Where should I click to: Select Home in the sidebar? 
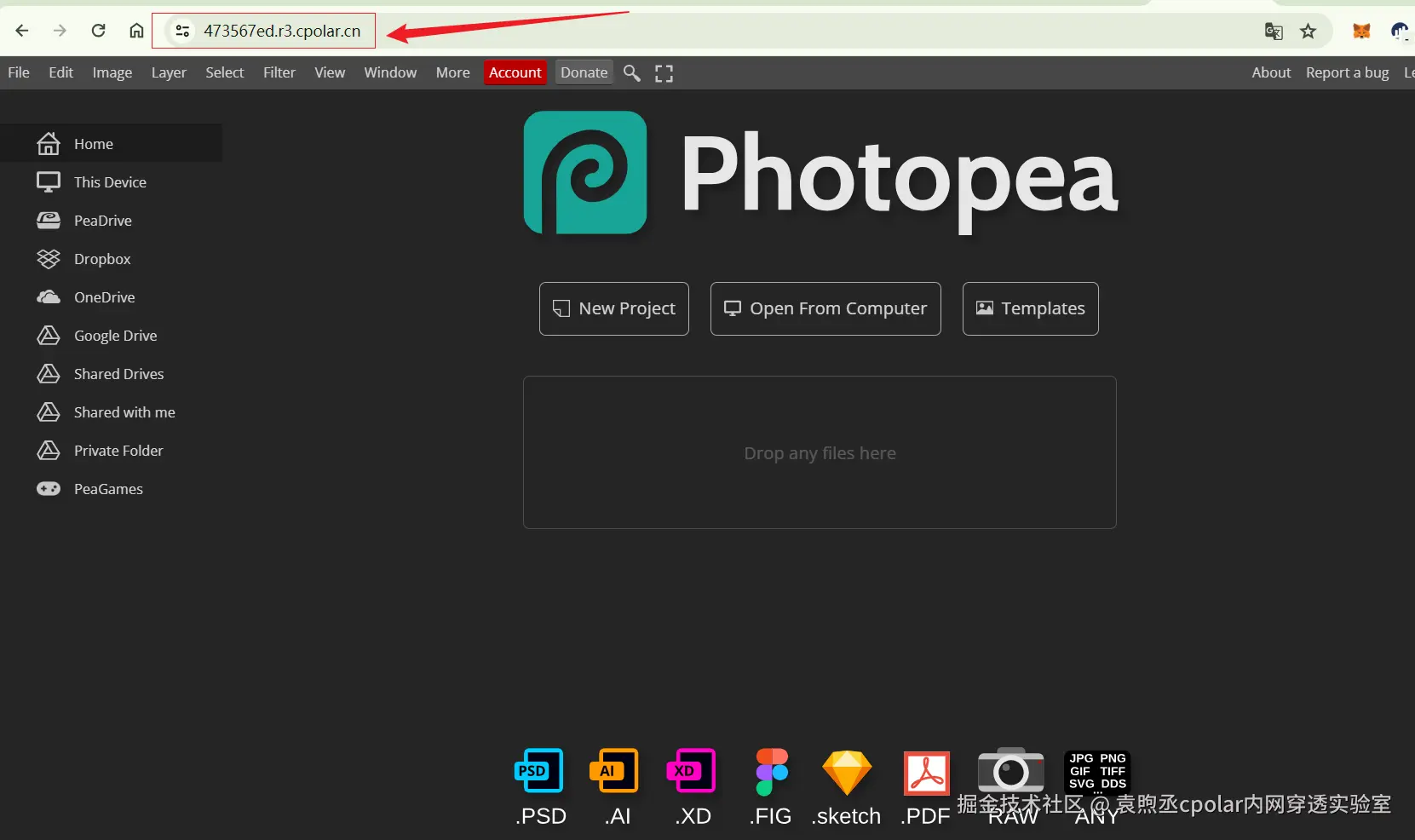click(111, 143)
